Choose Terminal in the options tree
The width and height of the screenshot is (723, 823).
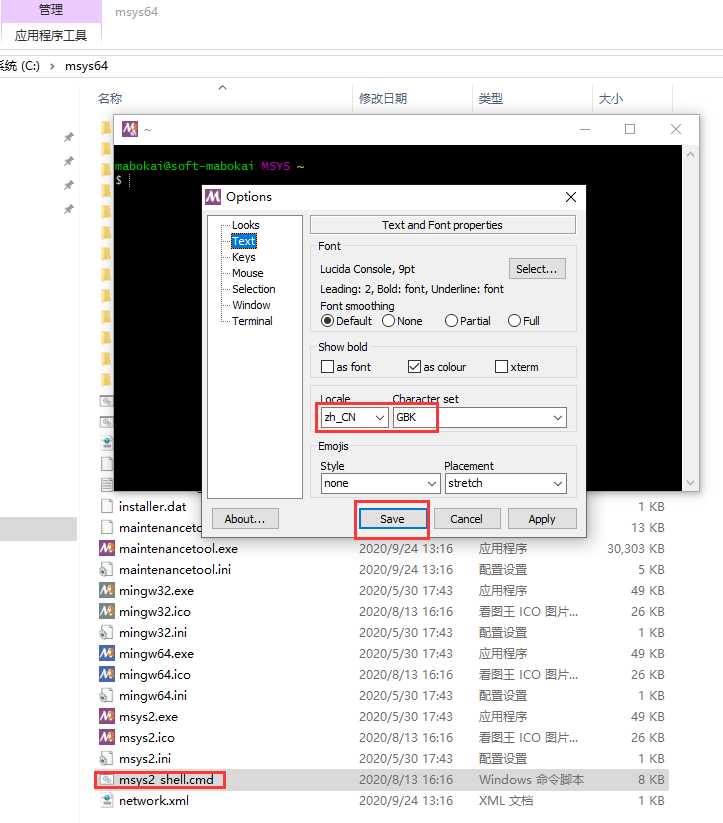click(x=252, y=321)
